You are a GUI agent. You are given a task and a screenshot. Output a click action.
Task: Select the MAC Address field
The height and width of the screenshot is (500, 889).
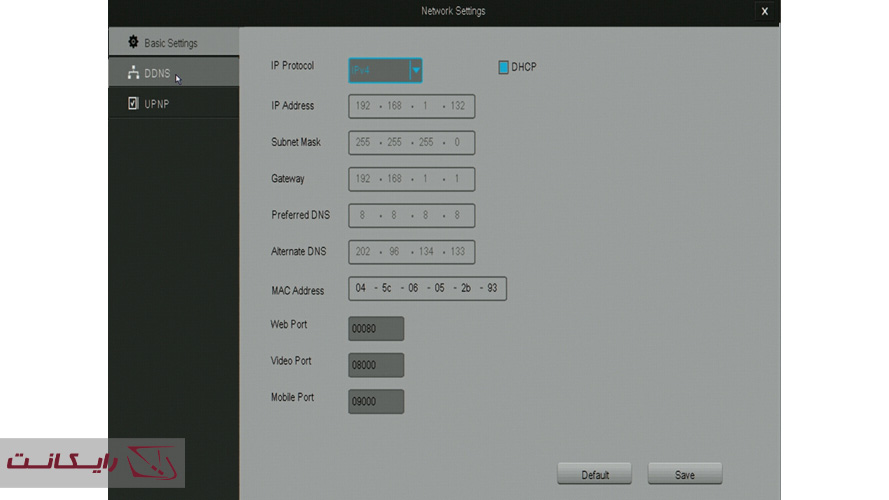[427, 289]
